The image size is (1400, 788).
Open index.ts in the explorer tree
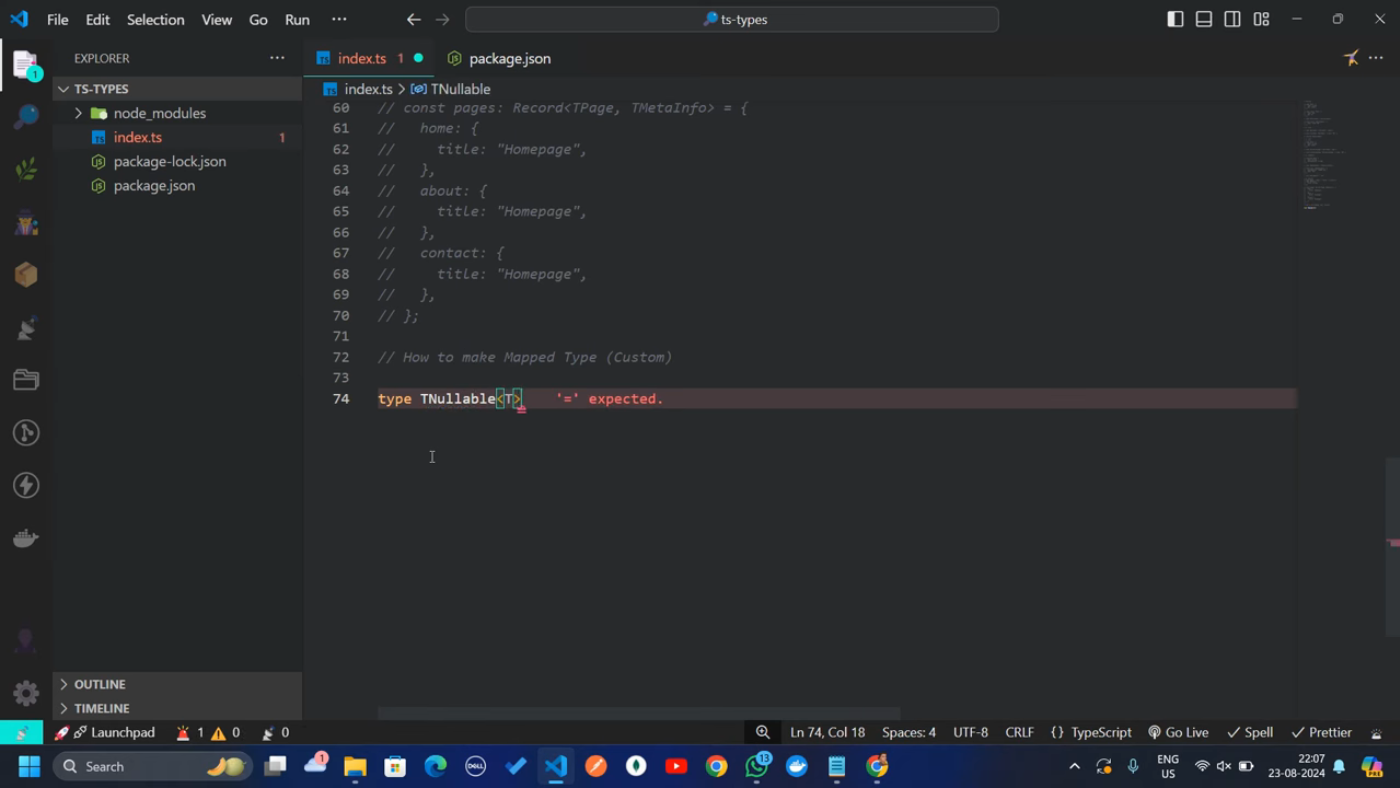coord(178,137)
